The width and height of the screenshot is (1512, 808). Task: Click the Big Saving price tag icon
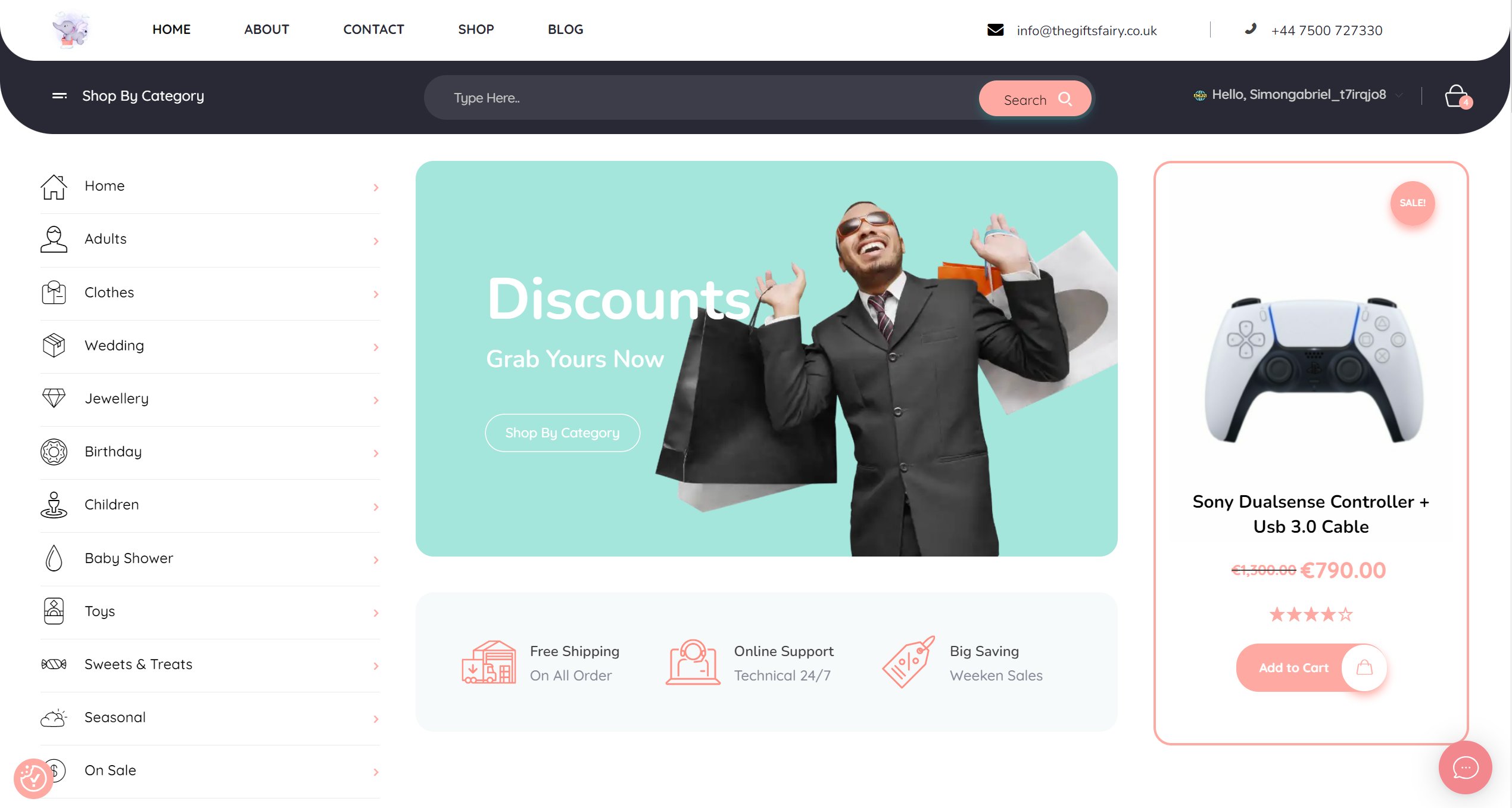coord(908,662)
